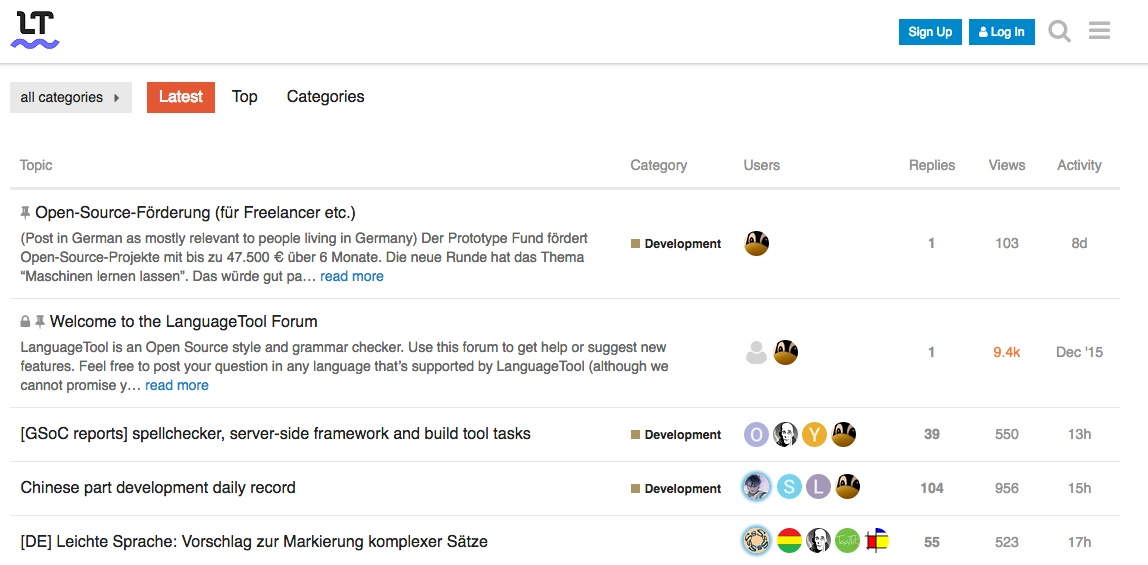Switch to the Categories tab
The width and height of the screenshot is (1148, 565).
[325, 97]
